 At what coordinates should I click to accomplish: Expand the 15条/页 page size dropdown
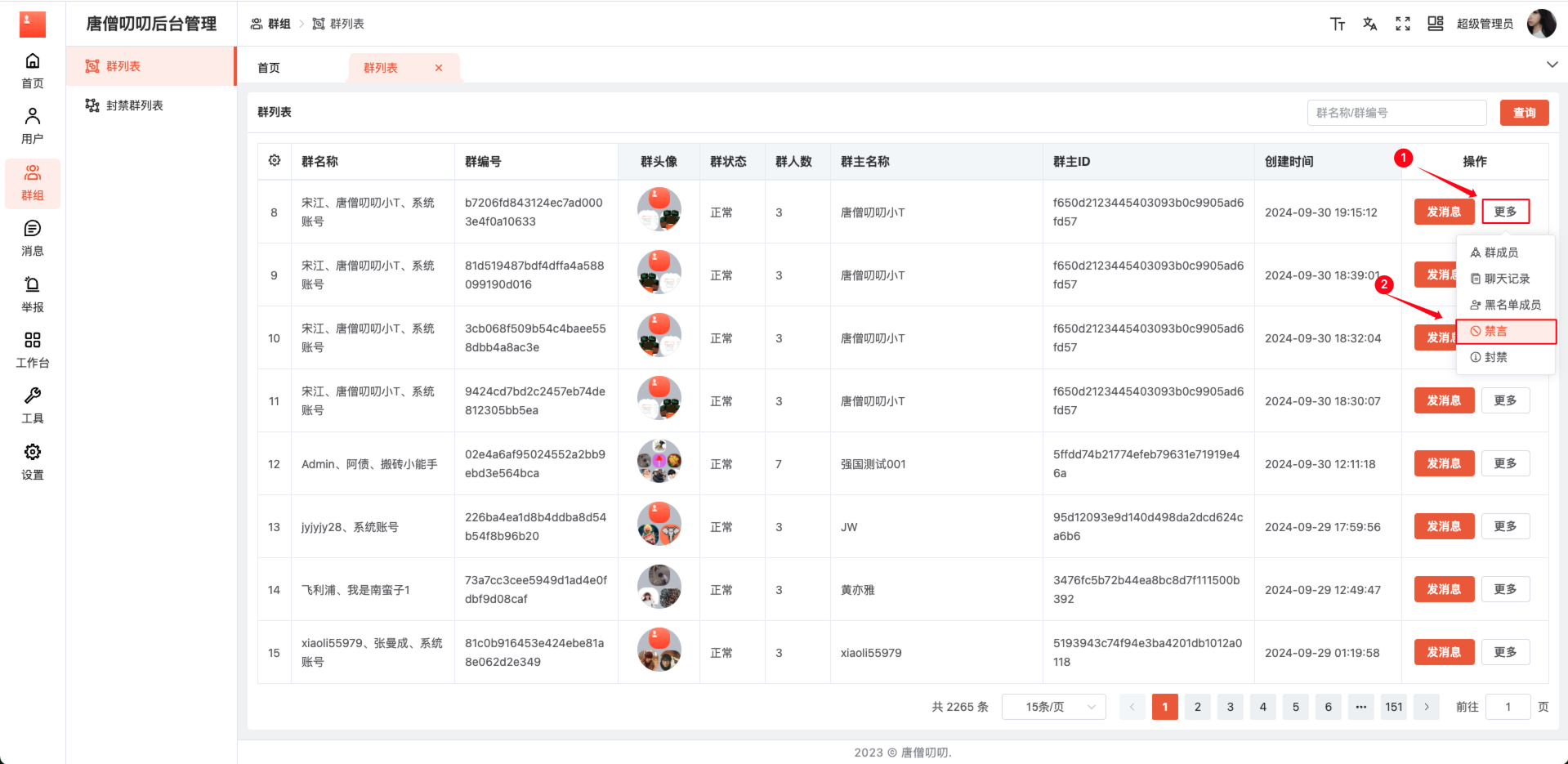tap(1053, 706)
